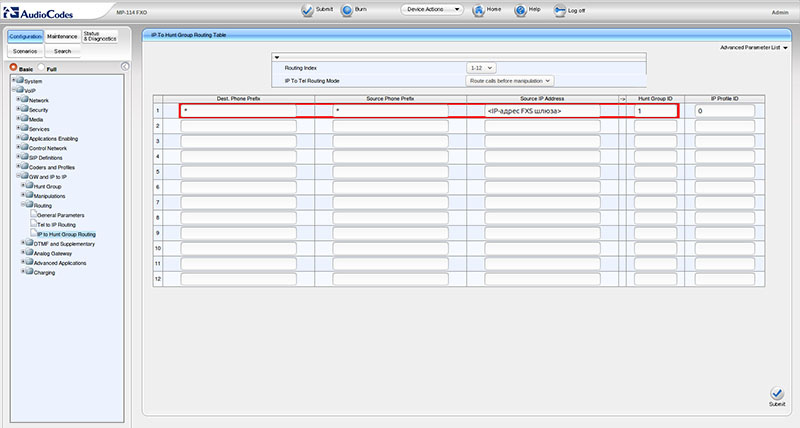This screenshot has width=800, height=428.
Task: Click row 1 Source IP Address field
Action: pyautogui.click(x=542, y=111)
